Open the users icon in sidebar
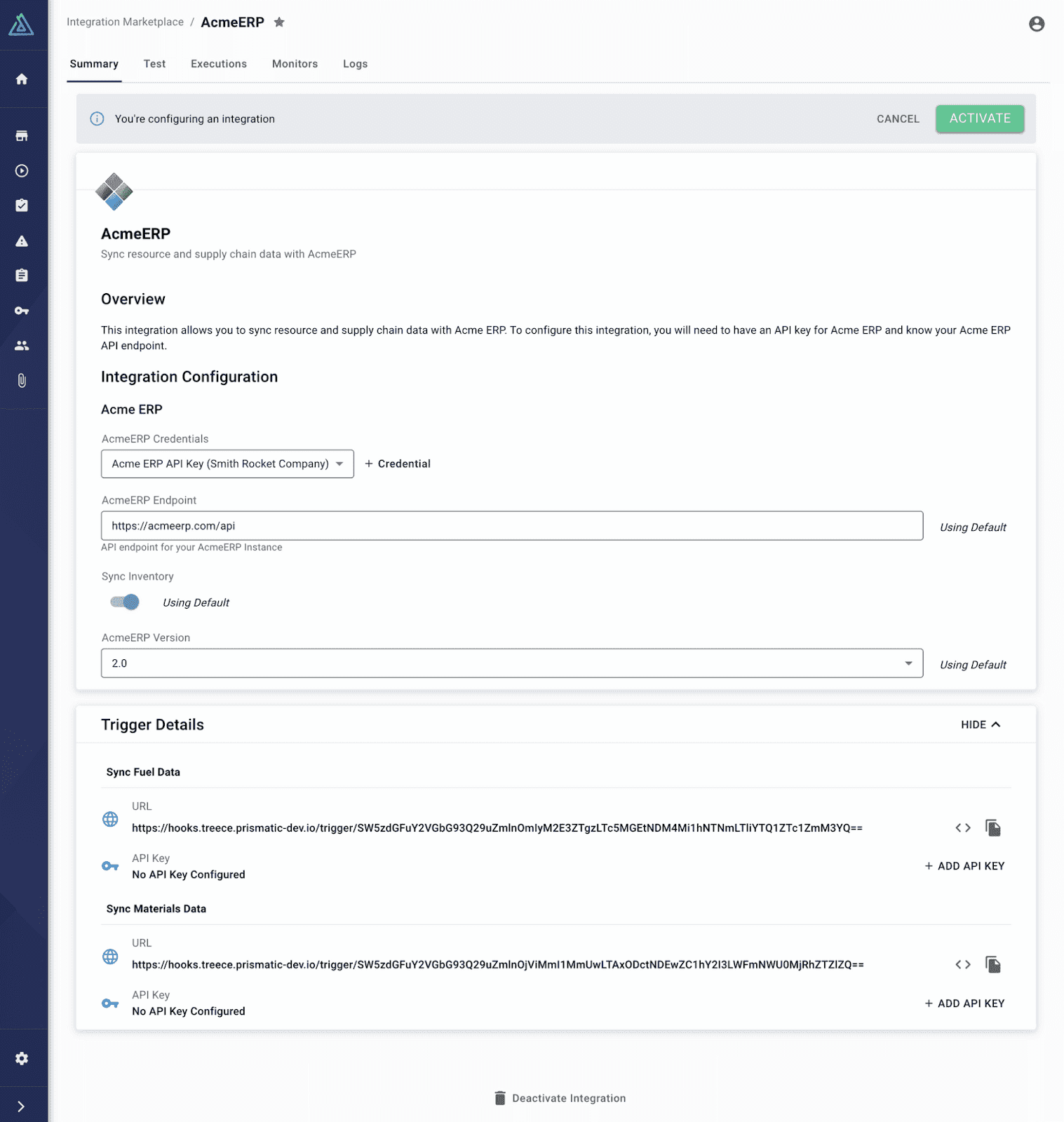 pos(22,346)
